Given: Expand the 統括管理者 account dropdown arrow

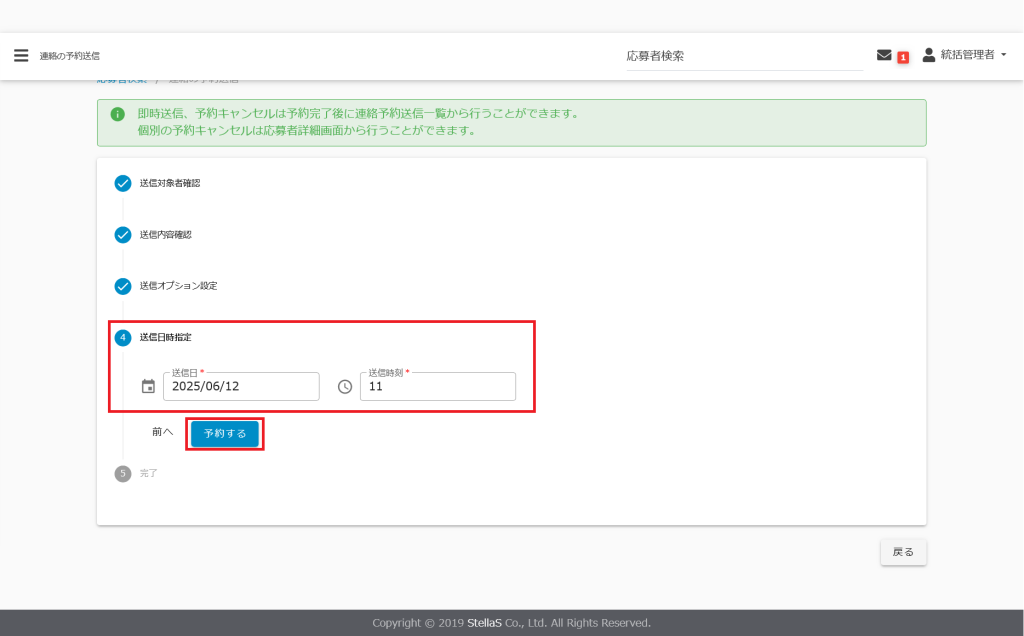Looking at the screenshot, I should click(x=1003, y=55).
